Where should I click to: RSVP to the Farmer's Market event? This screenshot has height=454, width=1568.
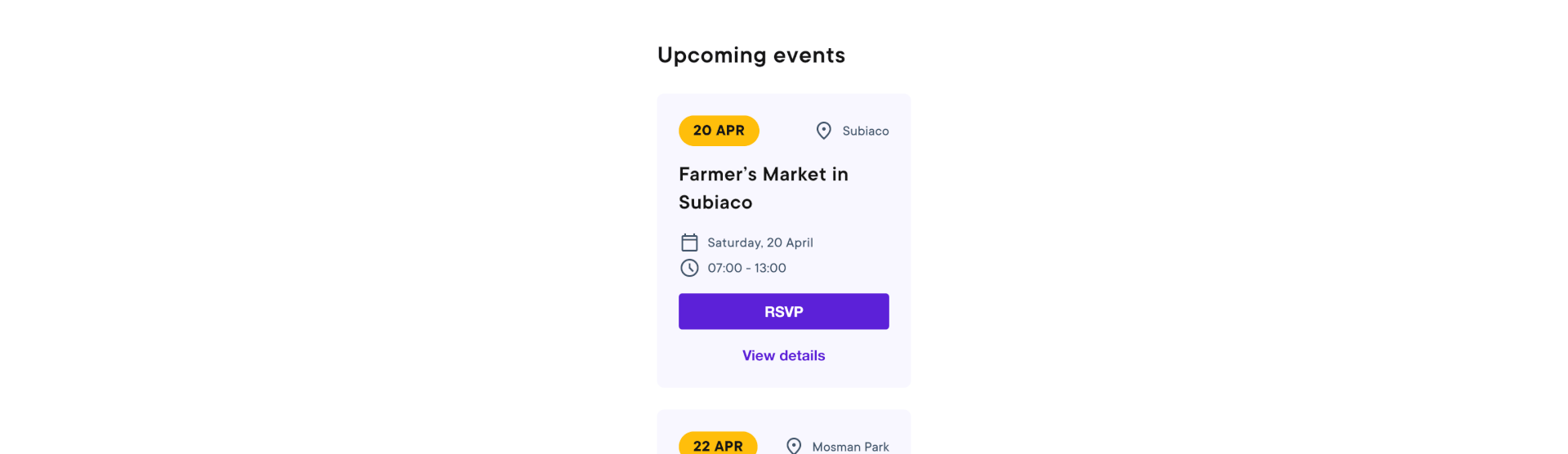pos(784,311)
